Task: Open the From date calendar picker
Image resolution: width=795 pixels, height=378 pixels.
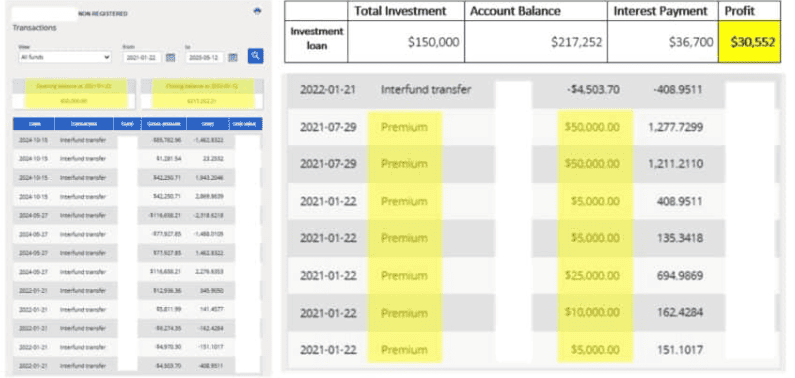Action: click(x=170, y=57)
